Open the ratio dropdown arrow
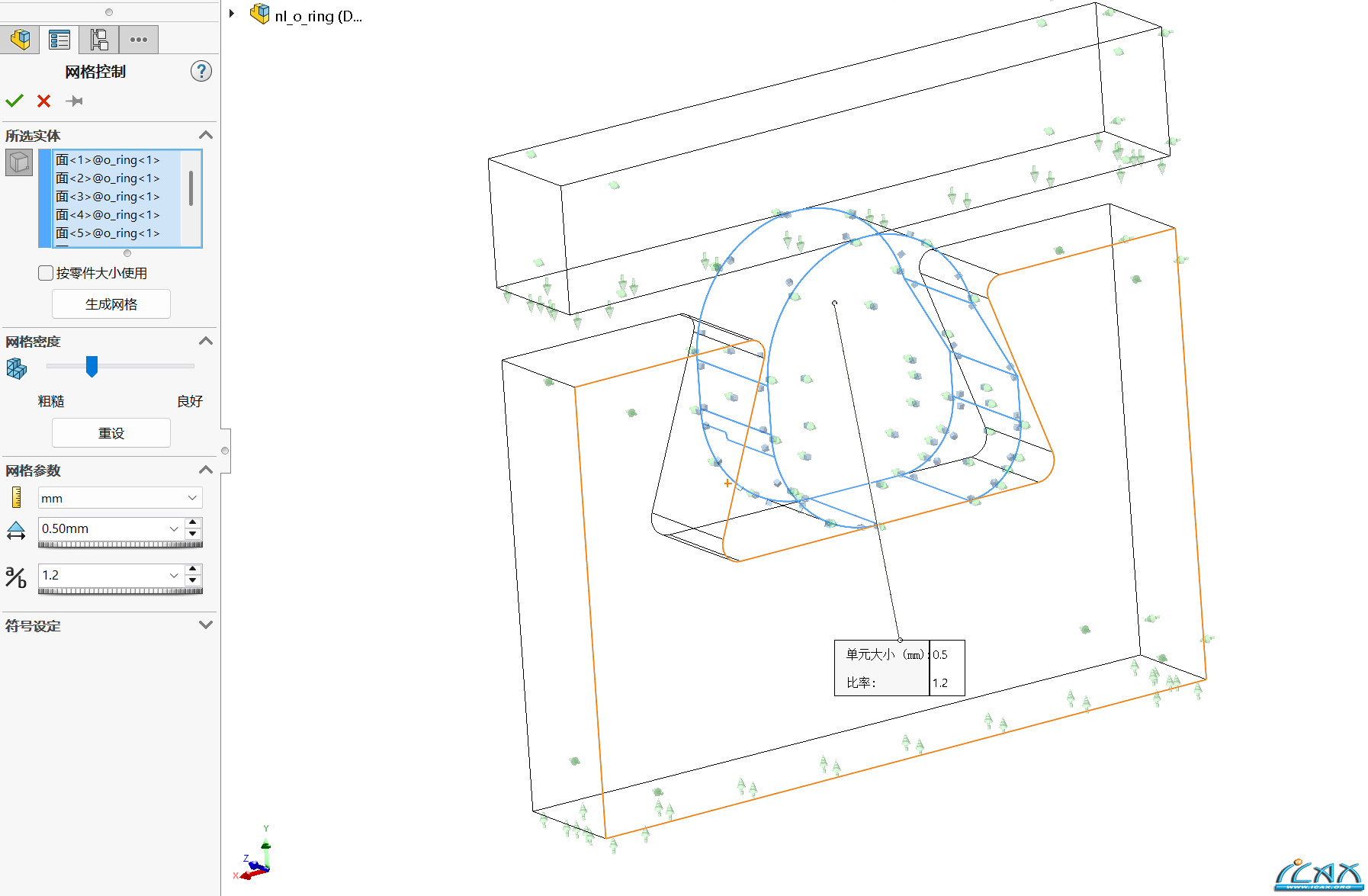The image size is (1368, 896). [174, 575]
